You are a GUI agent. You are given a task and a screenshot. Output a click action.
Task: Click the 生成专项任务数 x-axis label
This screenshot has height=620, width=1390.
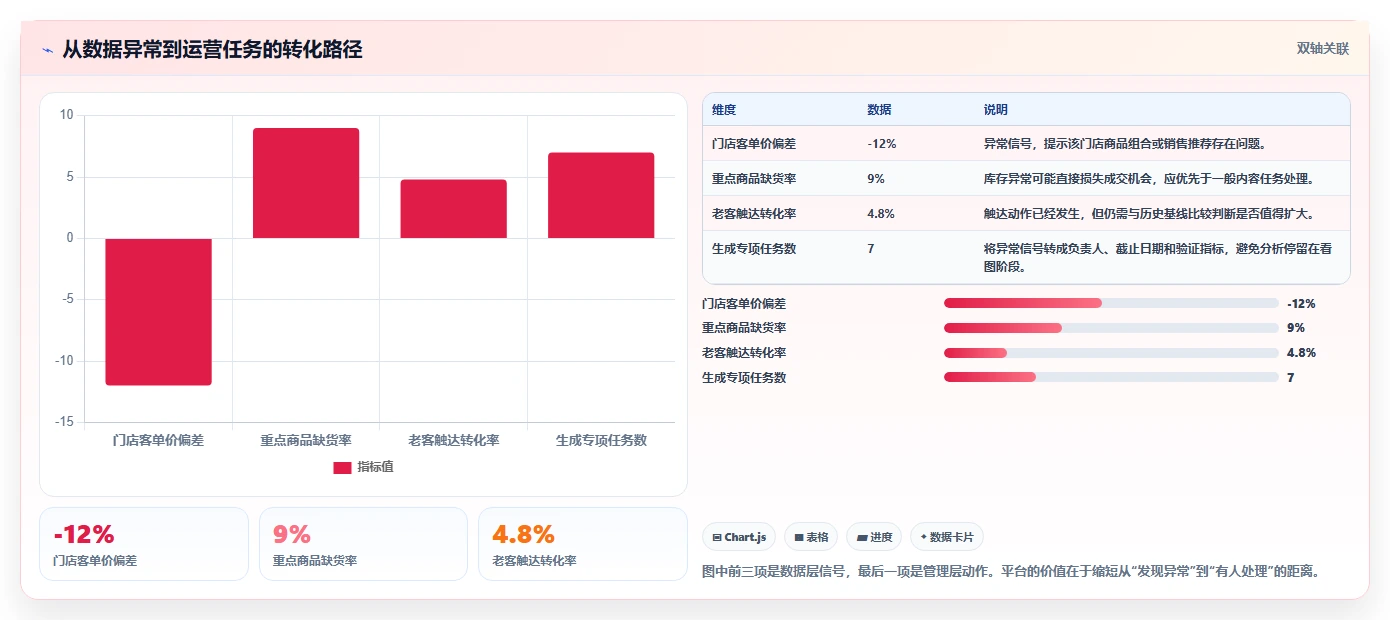[601, 440]
